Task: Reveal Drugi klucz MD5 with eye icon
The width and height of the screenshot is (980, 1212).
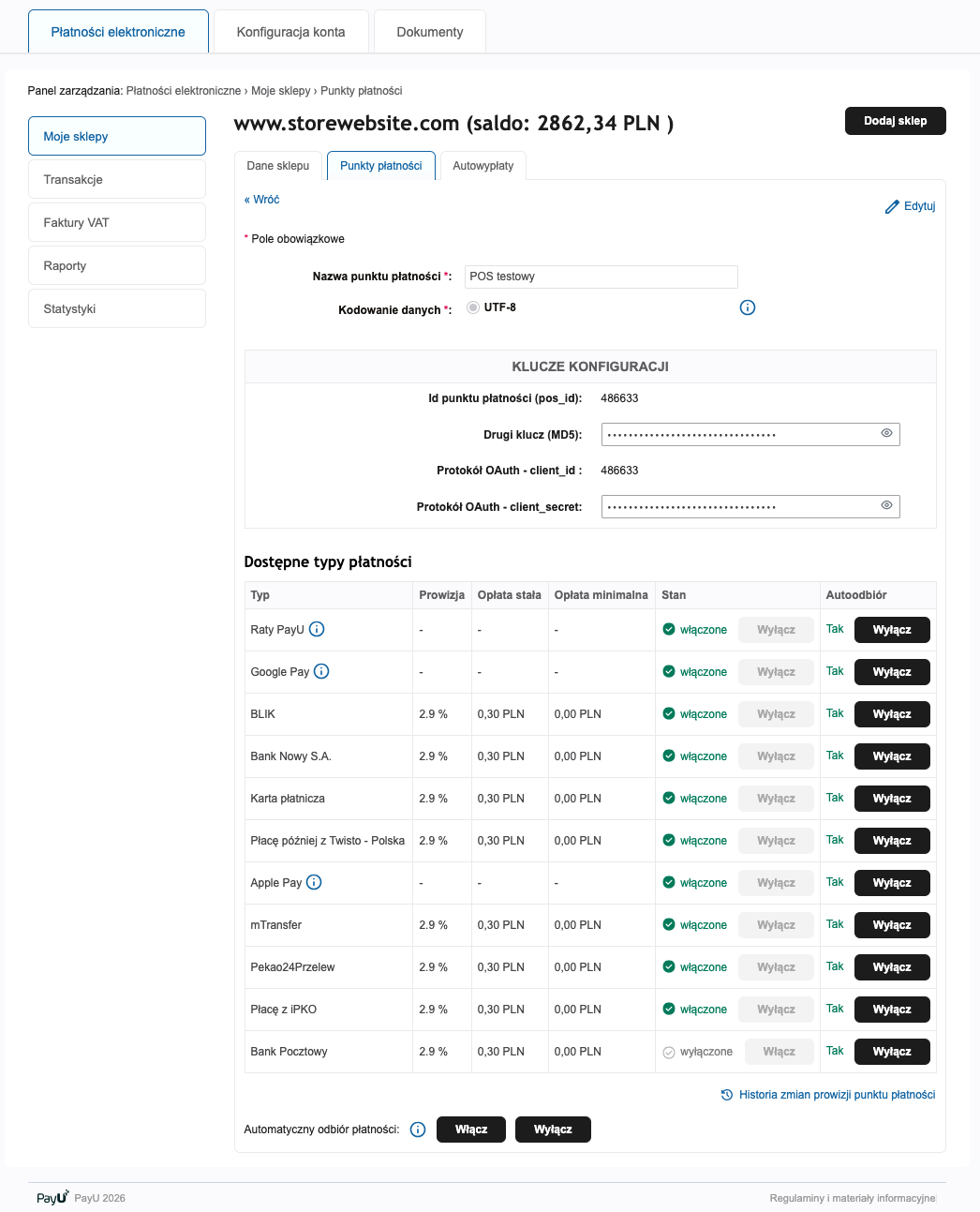Action: (886, 433)
